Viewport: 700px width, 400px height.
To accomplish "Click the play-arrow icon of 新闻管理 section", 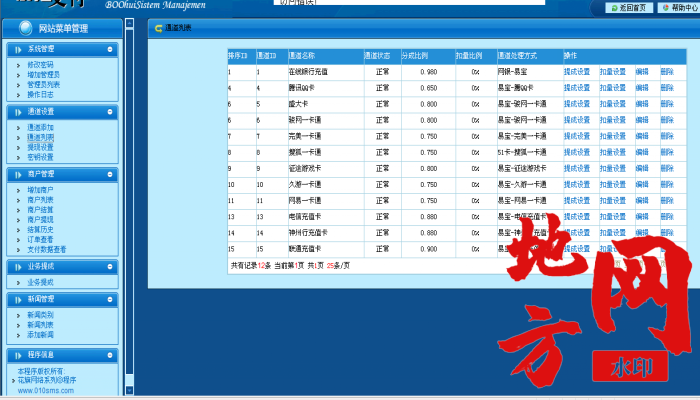I will [x=18, y=300].
